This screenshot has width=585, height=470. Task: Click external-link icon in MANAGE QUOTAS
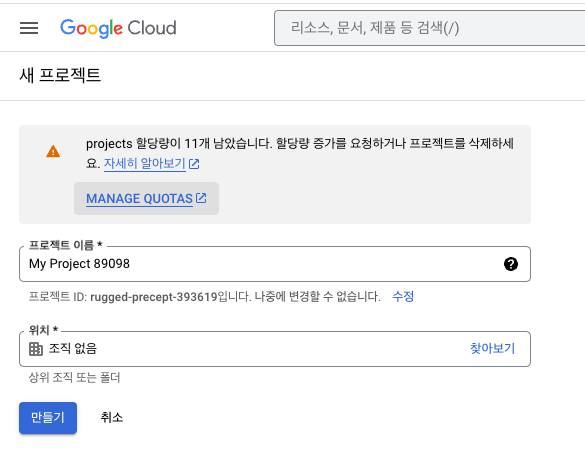pyautogui.click(x=201, y=198)
